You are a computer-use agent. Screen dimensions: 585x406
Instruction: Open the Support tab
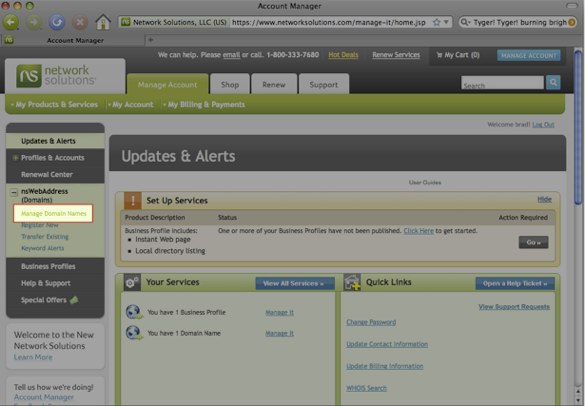[323, 84]
